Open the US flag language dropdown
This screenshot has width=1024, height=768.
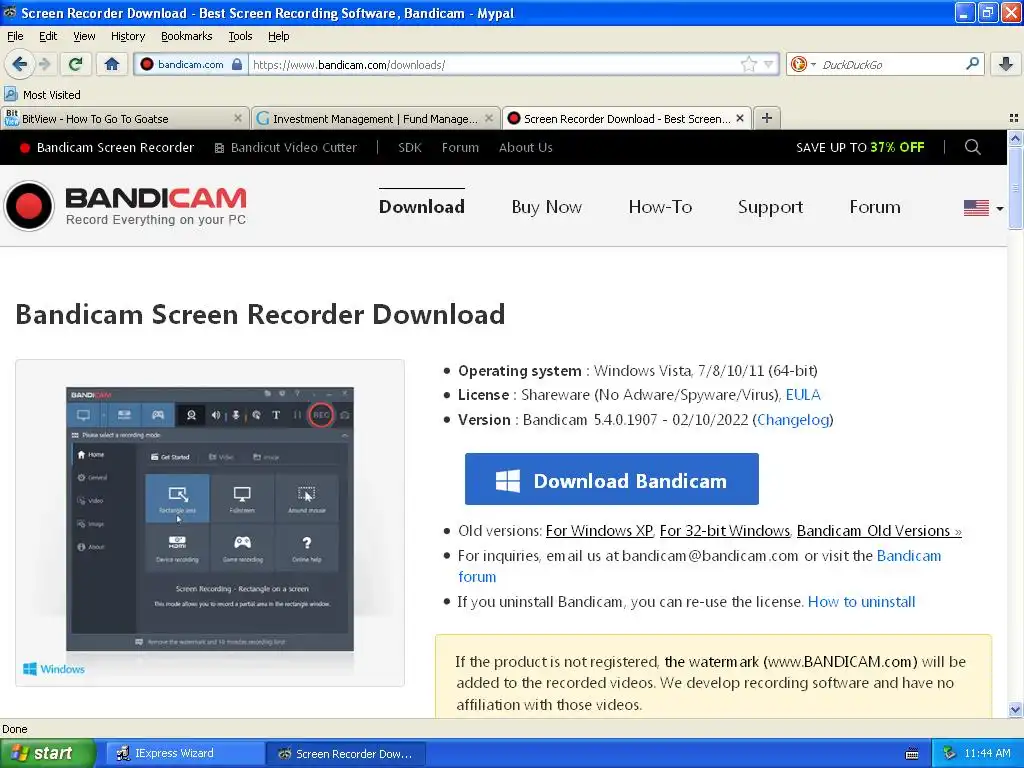click(984, 208)
